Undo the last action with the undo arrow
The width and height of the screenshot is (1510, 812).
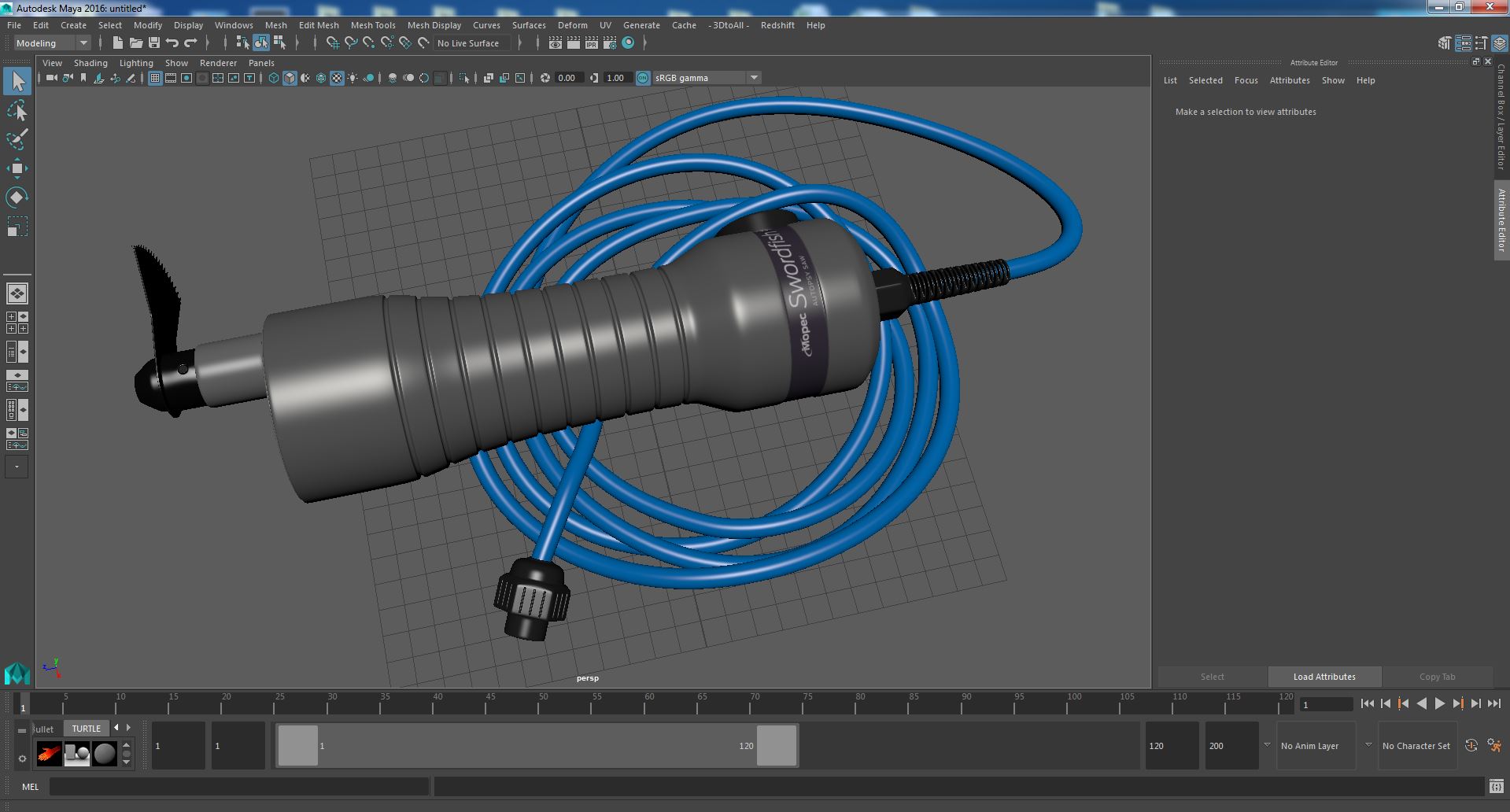[x=172, y=43]
